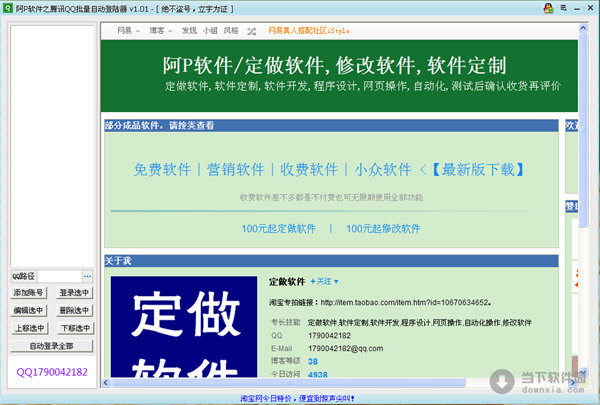Click the 删除选中 button

(75, 310)
